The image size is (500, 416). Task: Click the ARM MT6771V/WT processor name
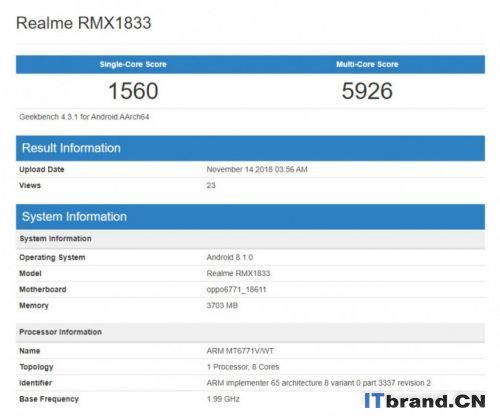tap(240, 351)
